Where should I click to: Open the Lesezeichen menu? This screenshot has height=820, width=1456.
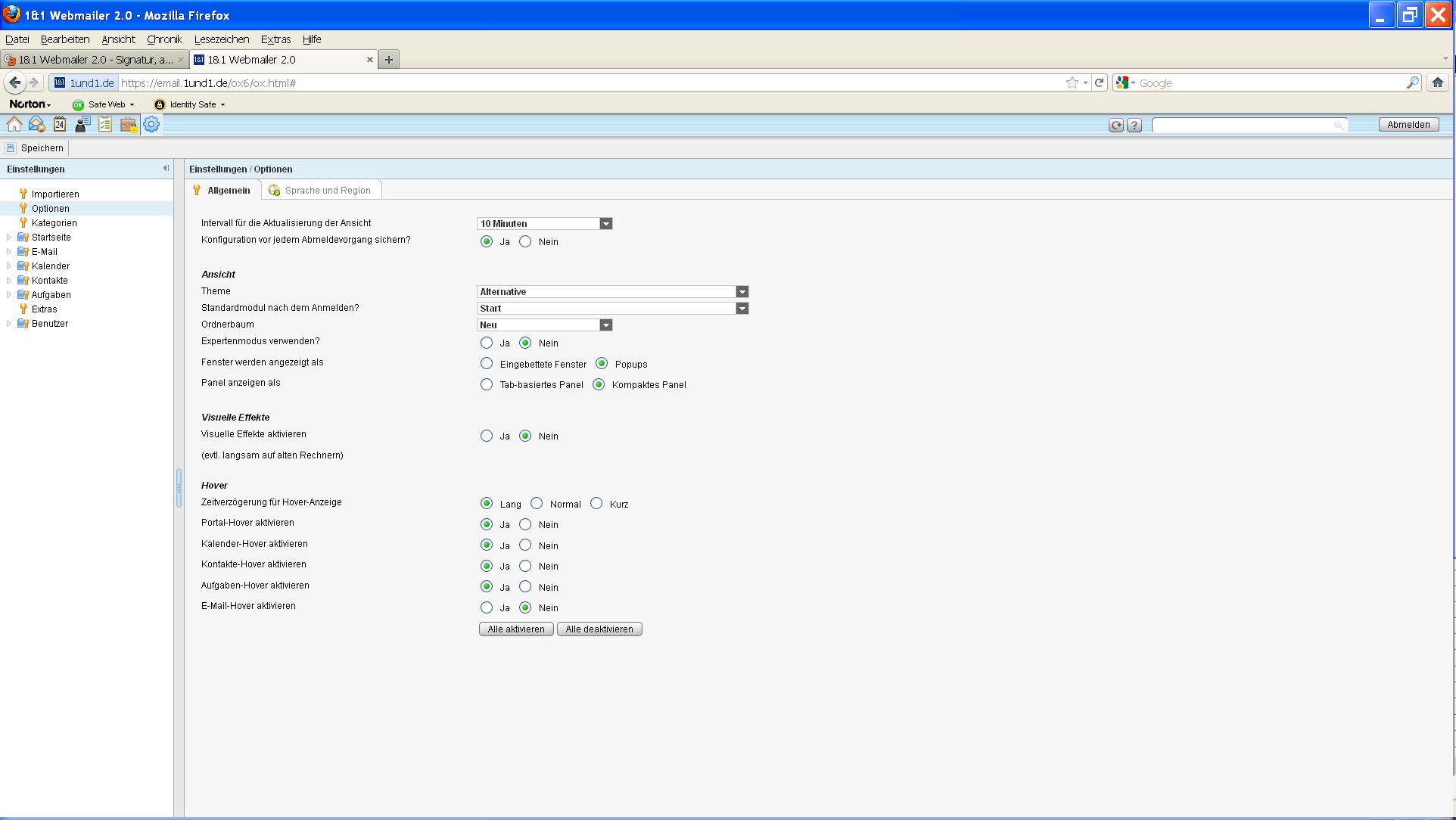point(221,39)
